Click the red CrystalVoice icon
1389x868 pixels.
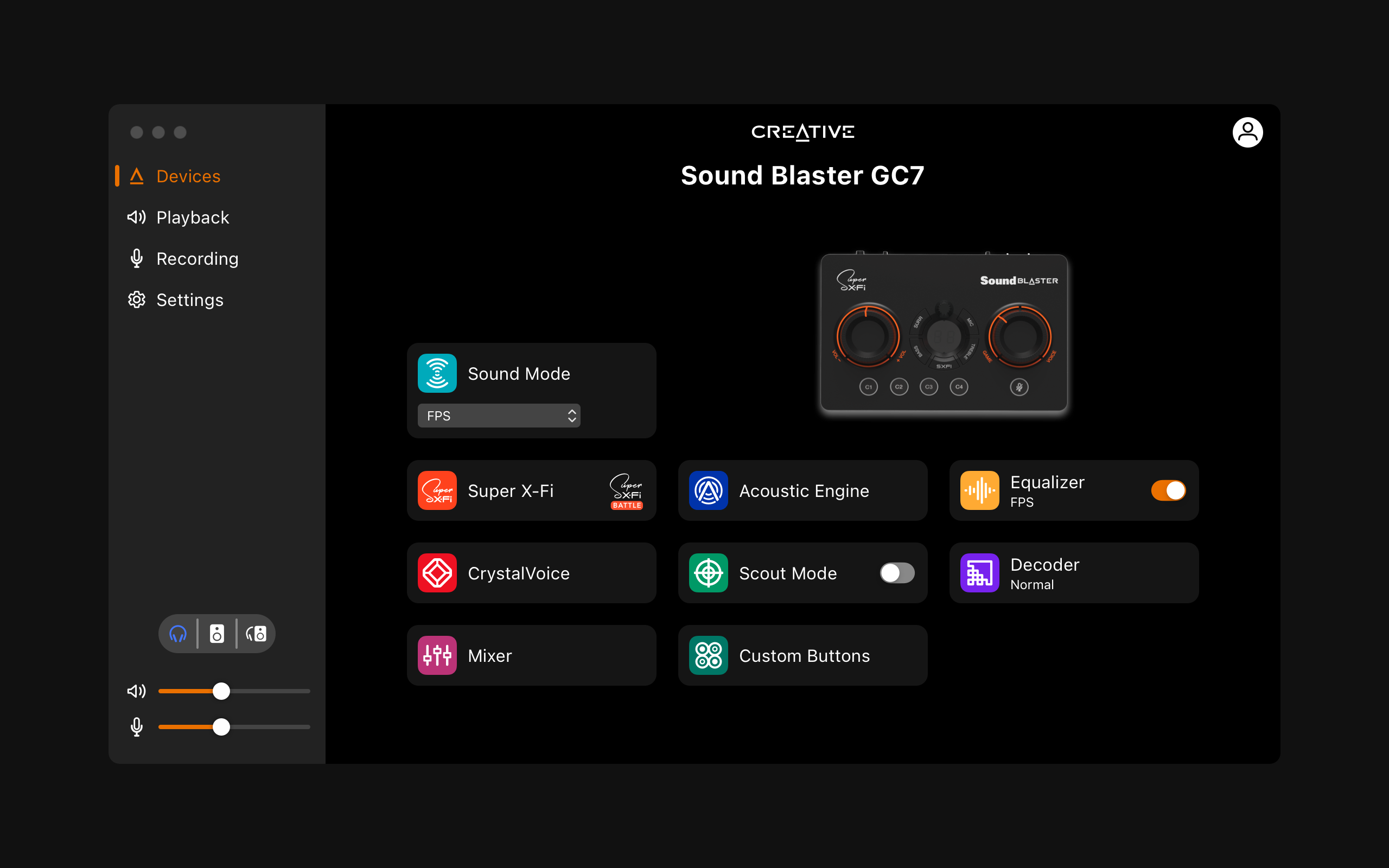(437, 573)
